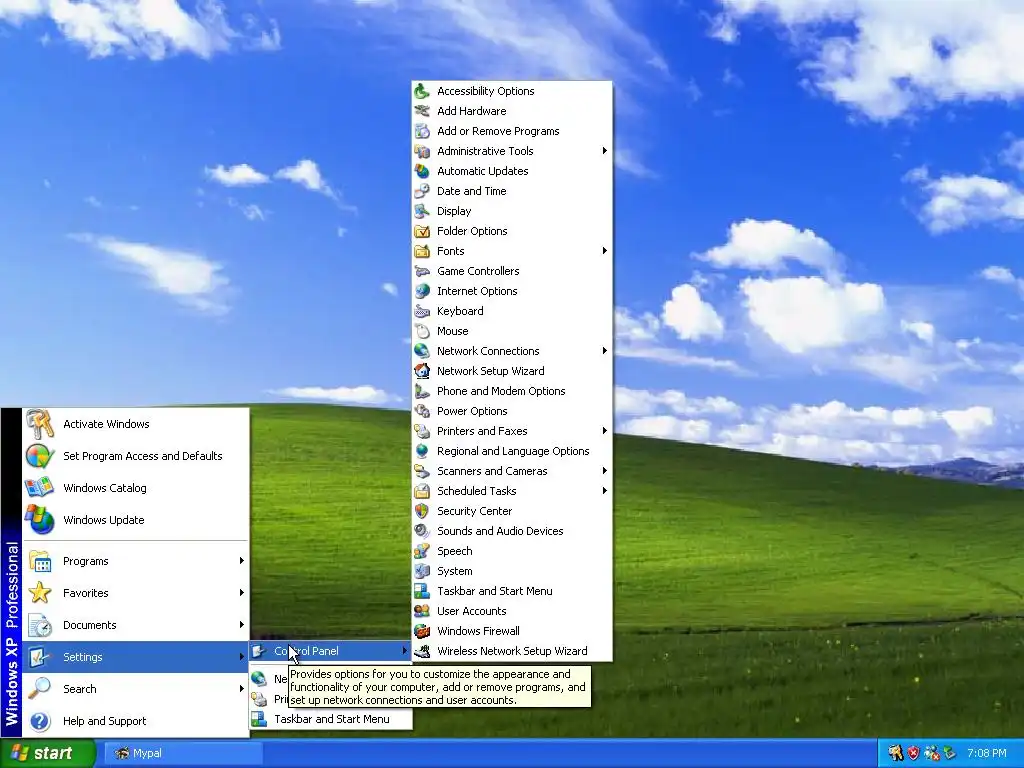Screen dimensions: 1024x768
Task: Expand the Fonts submenu arrow
Action: click(605, 251)
